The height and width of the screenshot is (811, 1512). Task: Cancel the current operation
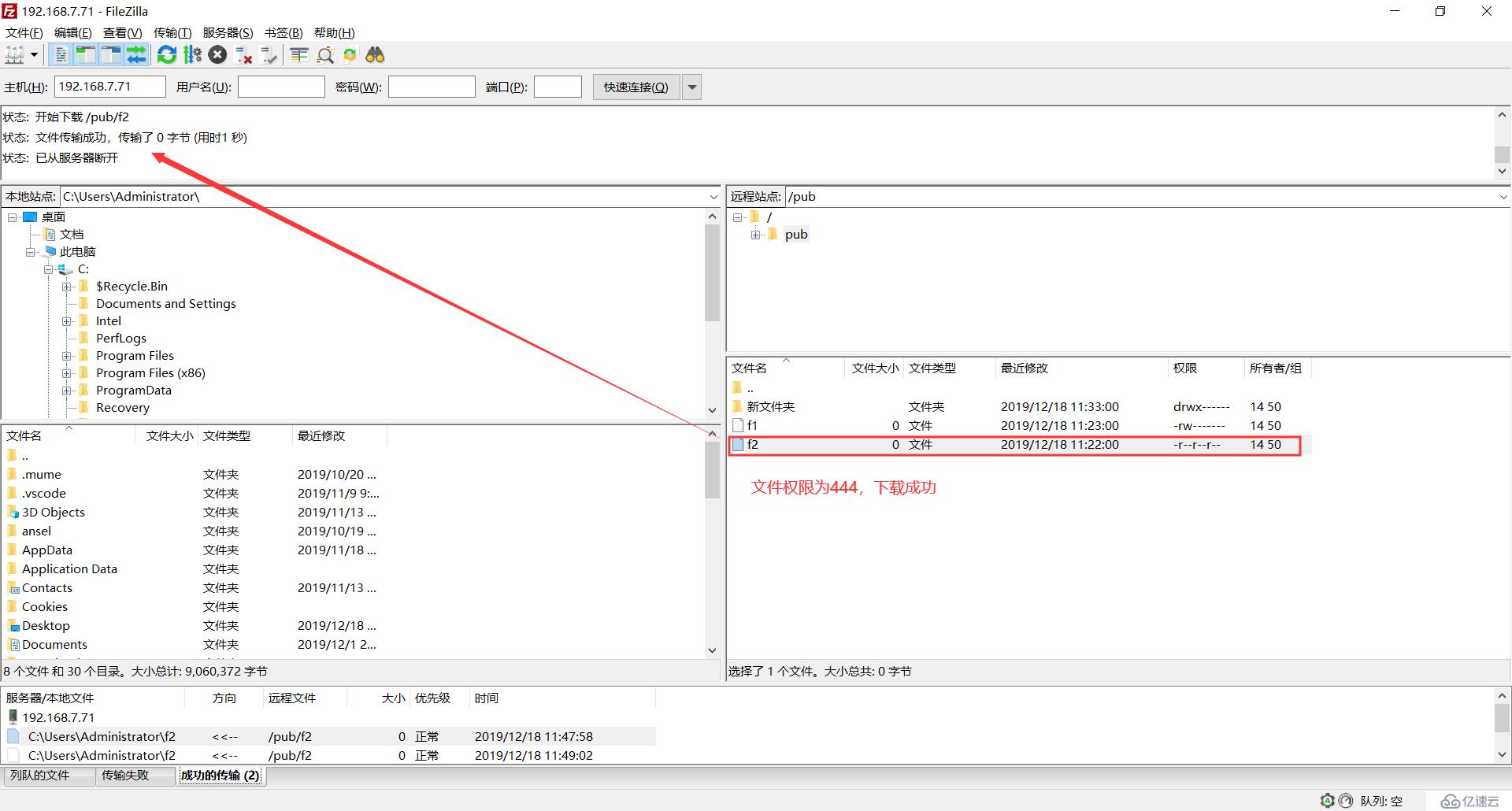[x=218, y=55]
